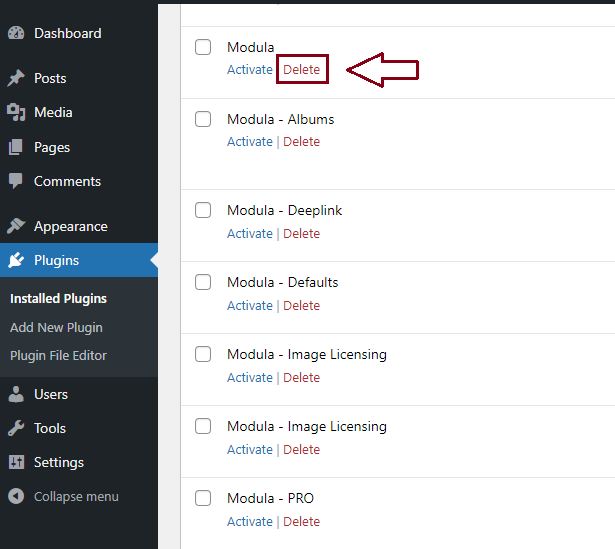Click the Appearance paintbrush icon

pos(16,226)
